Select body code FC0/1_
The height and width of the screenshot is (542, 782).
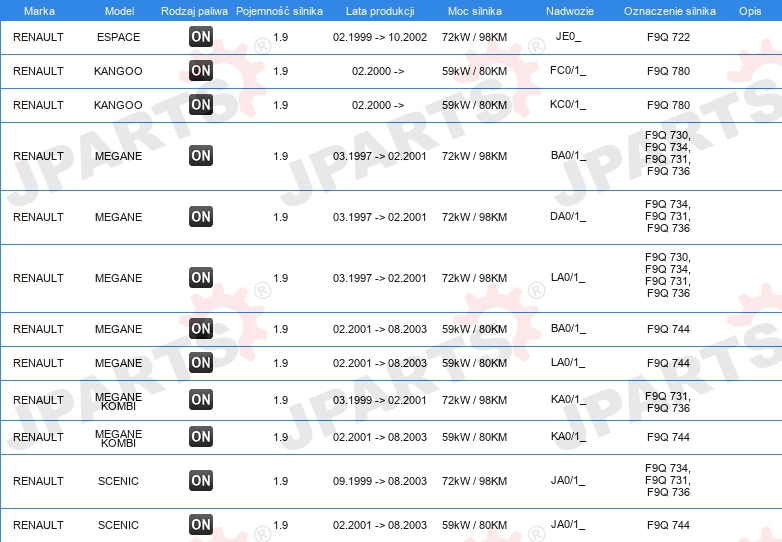click(568, 70)
